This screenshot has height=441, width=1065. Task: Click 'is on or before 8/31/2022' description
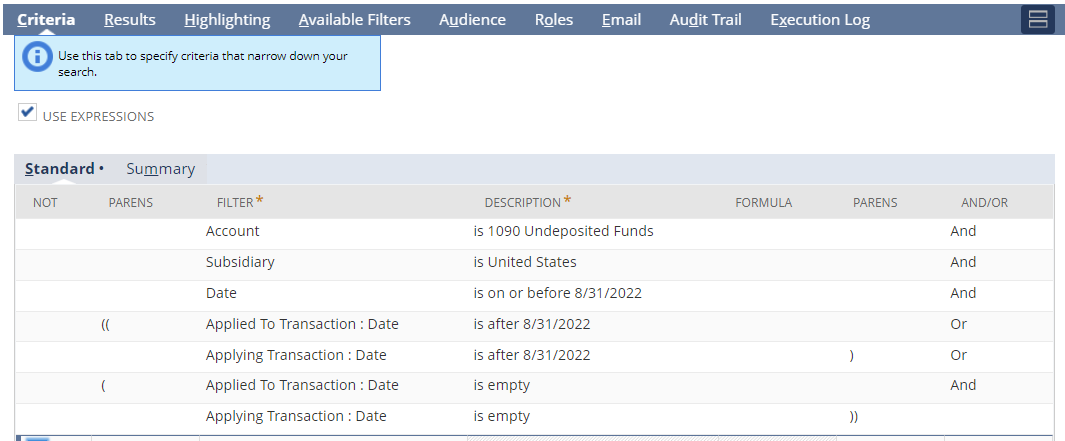pyautogui.click(x=558, y=293)
